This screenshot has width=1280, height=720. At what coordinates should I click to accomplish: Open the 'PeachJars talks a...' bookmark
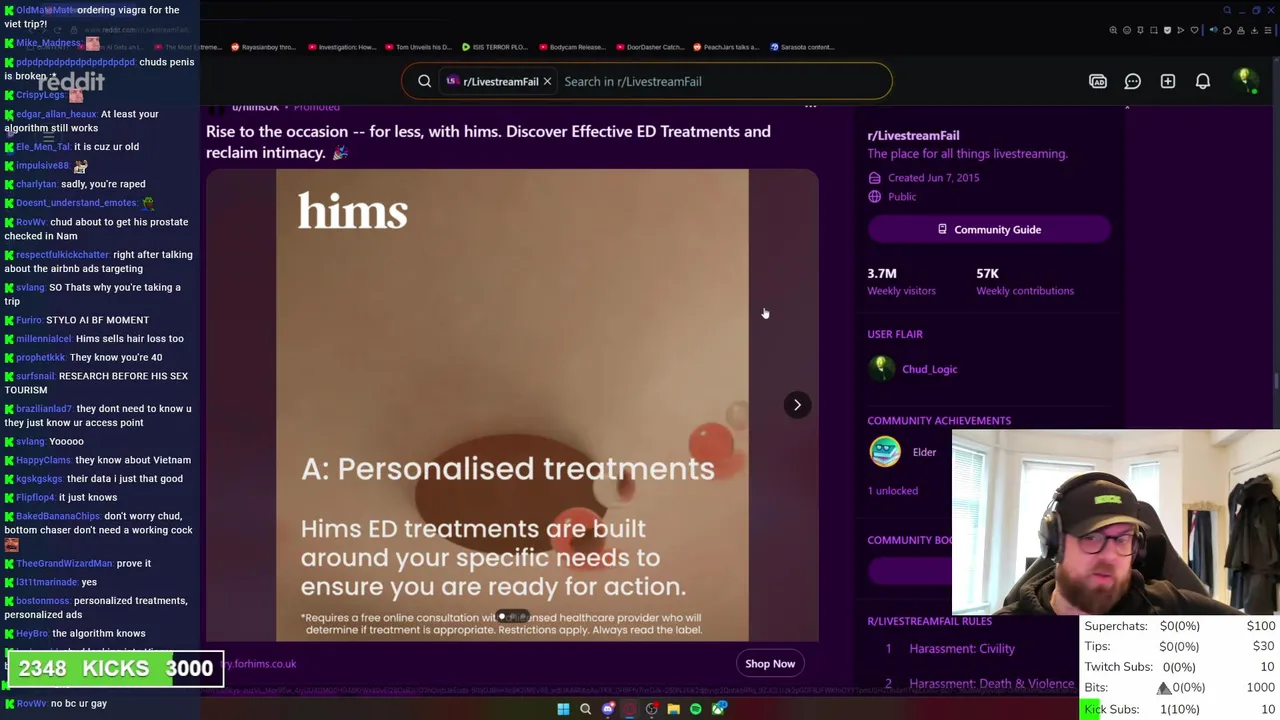(726, 47)
